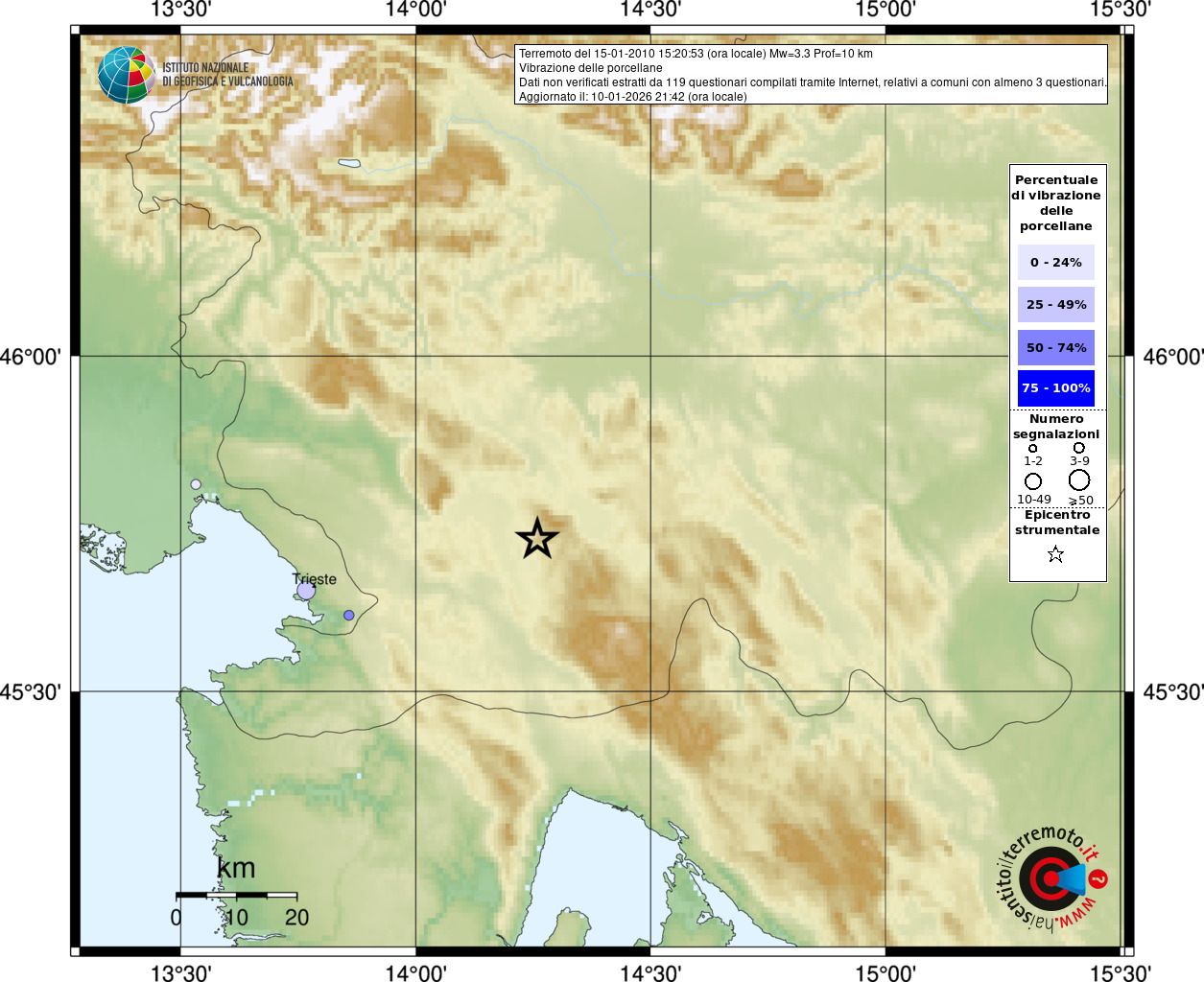The height and width of the screenshot is (982, 1204).
Task: Click the earthquake info header text box
Action: click(x=812, y=75)
